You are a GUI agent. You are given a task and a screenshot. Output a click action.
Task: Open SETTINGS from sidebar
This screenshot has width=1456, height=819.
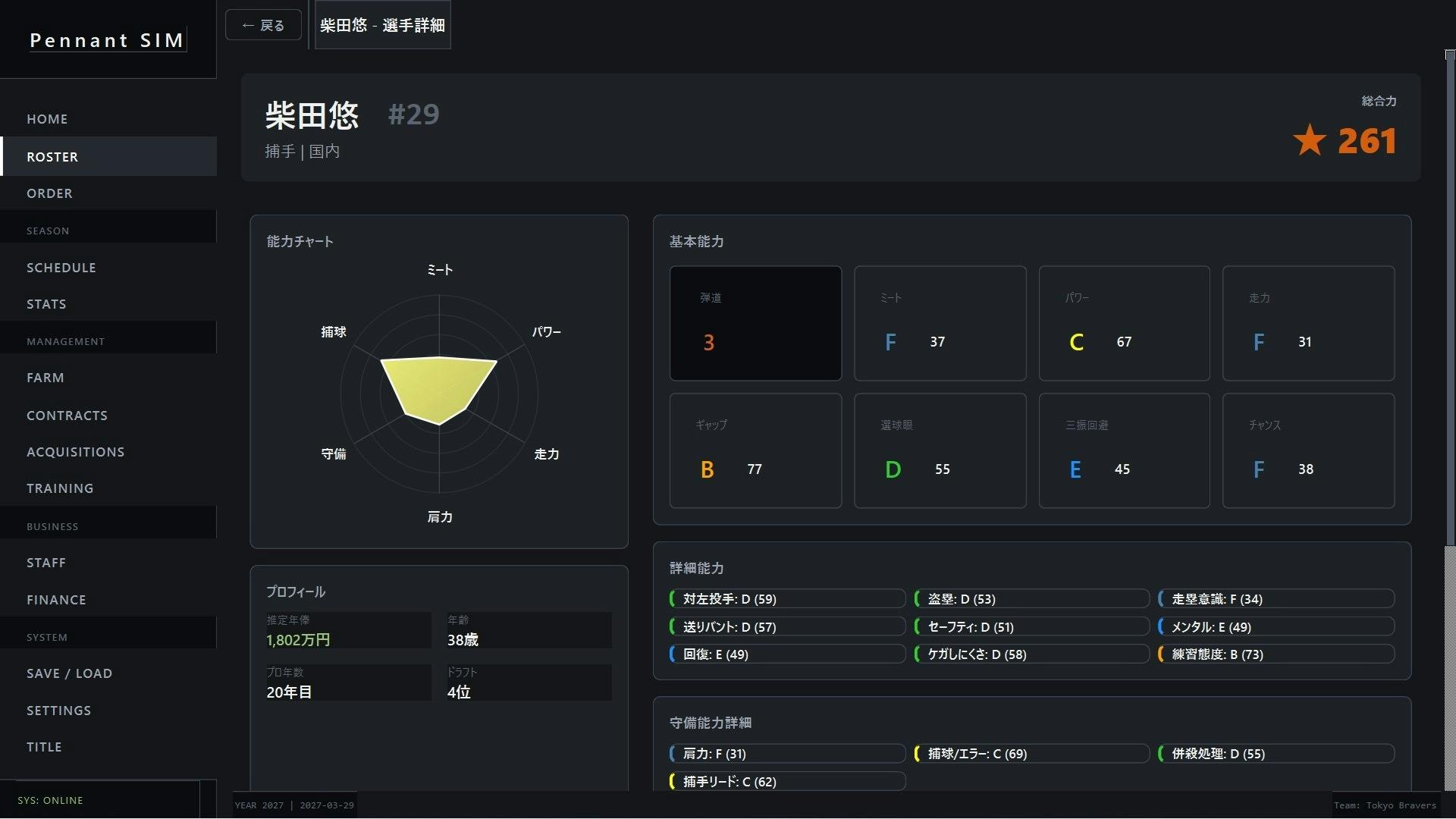tap(58, 711)
